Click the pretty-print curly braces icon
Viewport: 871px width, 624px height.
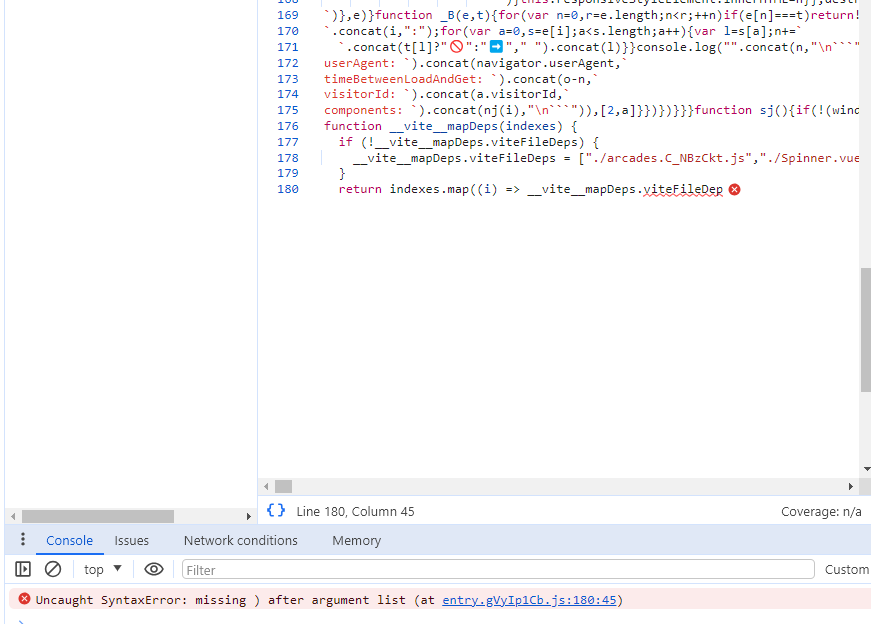(276, 511)
